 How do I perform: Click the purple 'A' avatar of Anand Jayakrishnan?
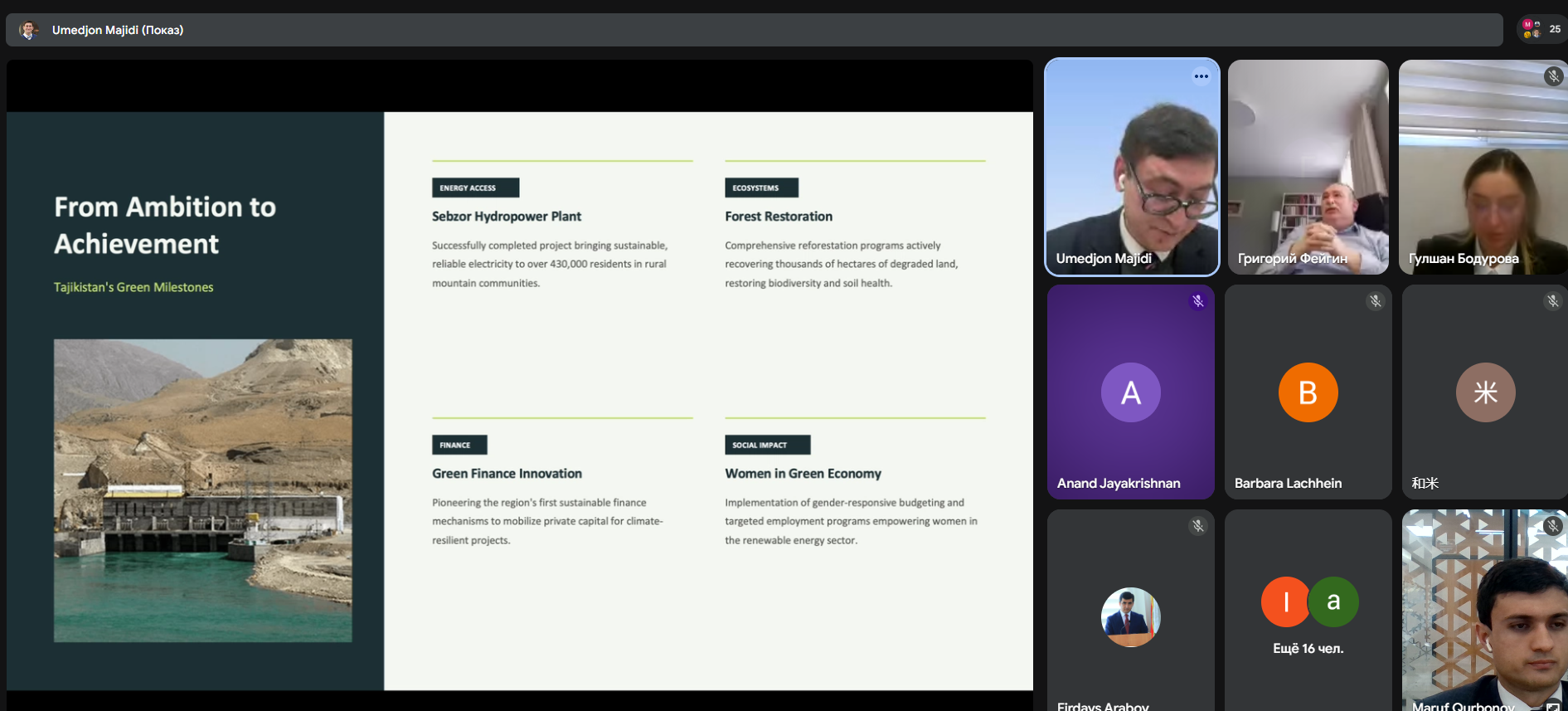point(1130,392)
